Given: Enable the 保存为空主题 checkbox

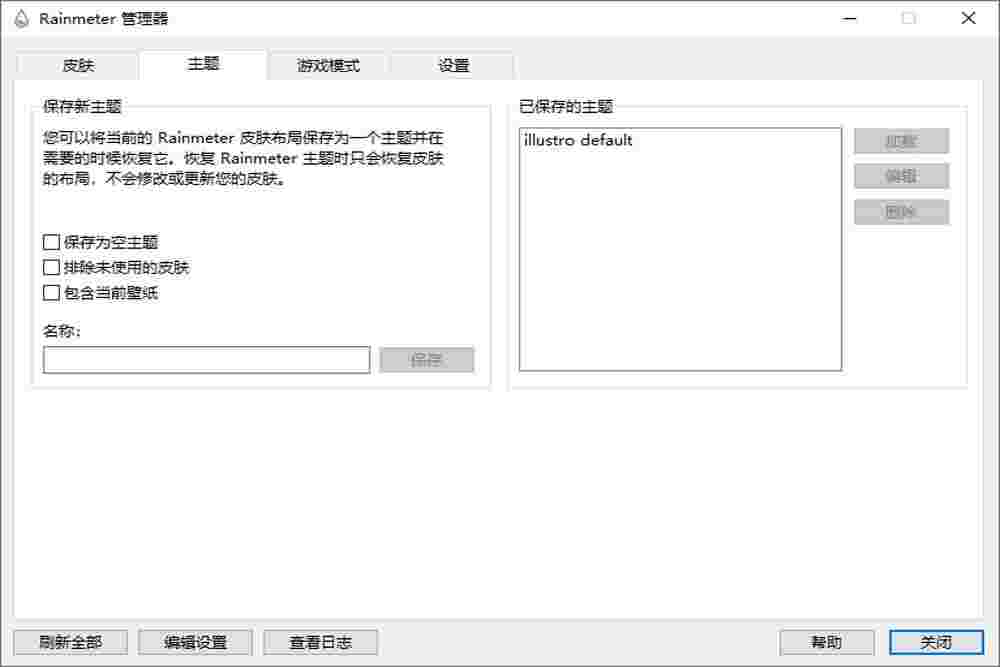Looking at the screenshot, I should coord(49,241).
